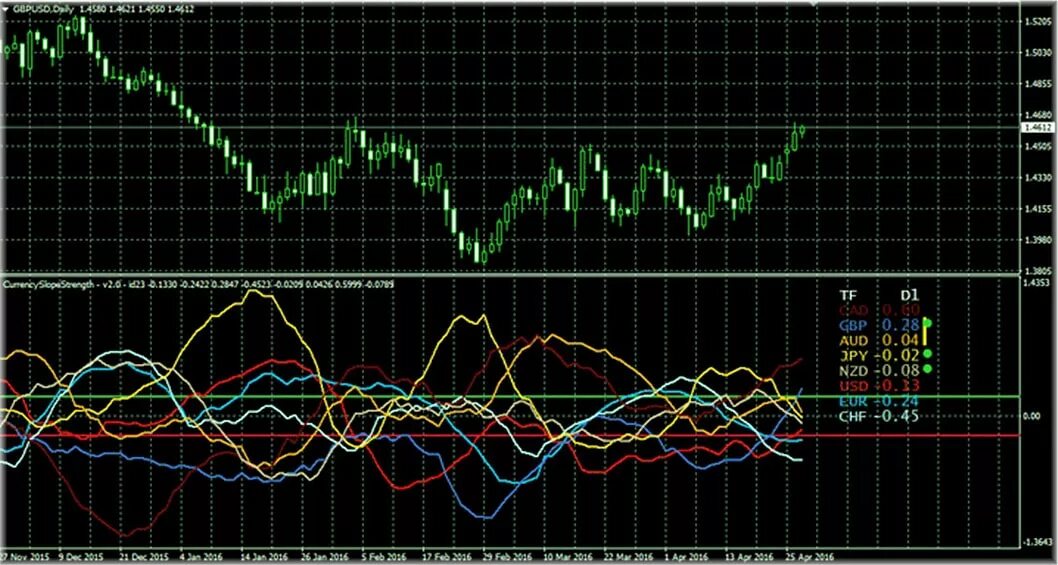Click the 1.3805 price axis label
Viewport: 1058px width, 565px height.
(x=1036, y=271)
